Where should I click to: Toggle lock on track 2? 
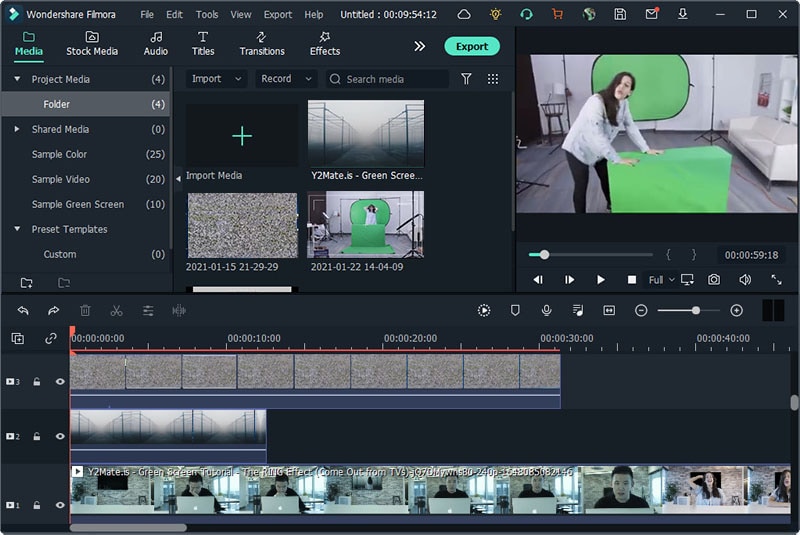coord(37,437)
